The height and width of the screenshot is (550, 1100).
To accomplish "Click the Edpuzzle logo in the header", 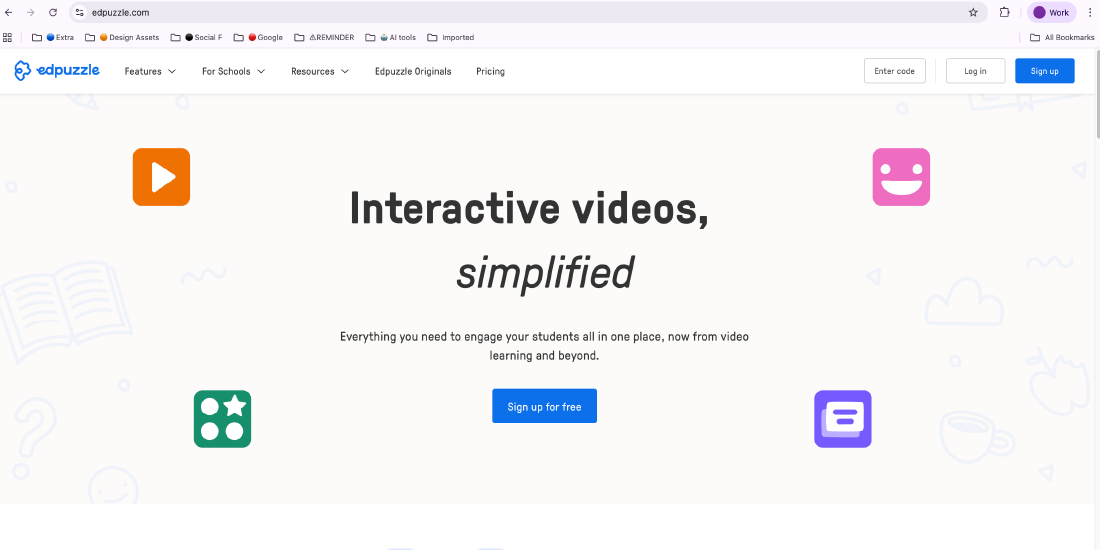I will tap(57, 71).
